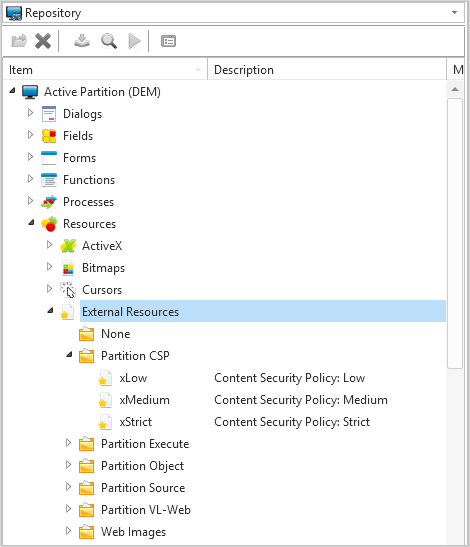The image size is (470, 547).
Task: Click the ActiveX green X icon
Action: pos(68,246)
